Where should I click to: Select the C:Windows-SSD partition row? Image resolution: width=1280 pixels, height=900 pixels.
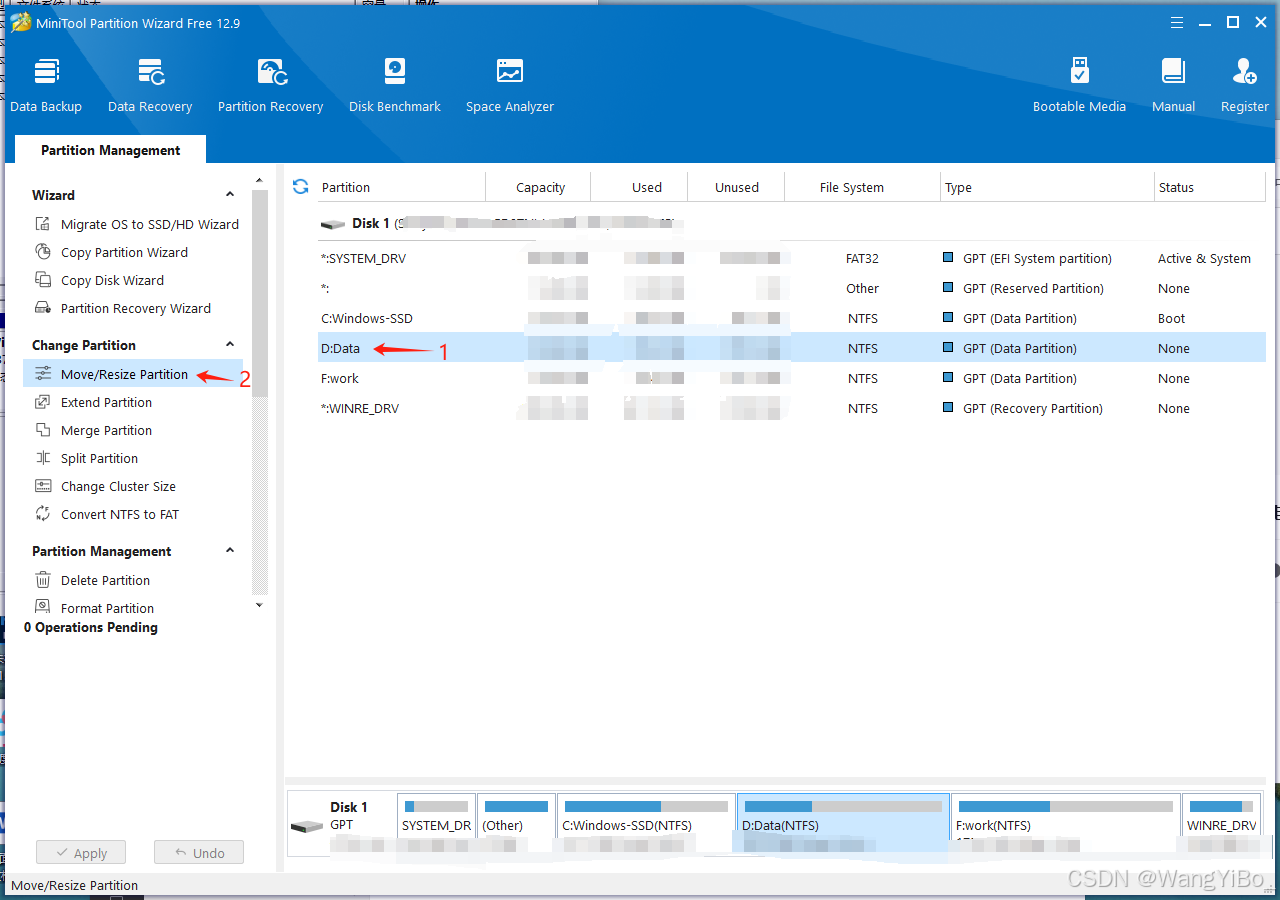point(791,318)
